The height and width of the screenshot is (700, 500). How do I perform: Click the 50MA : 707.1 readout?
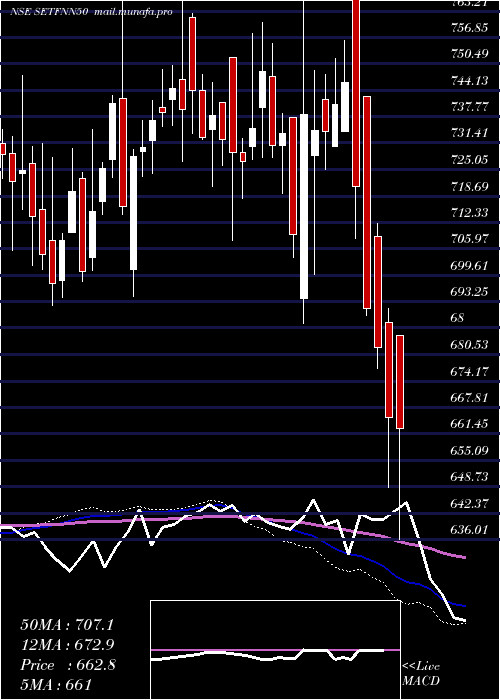[x=67, y=625]
